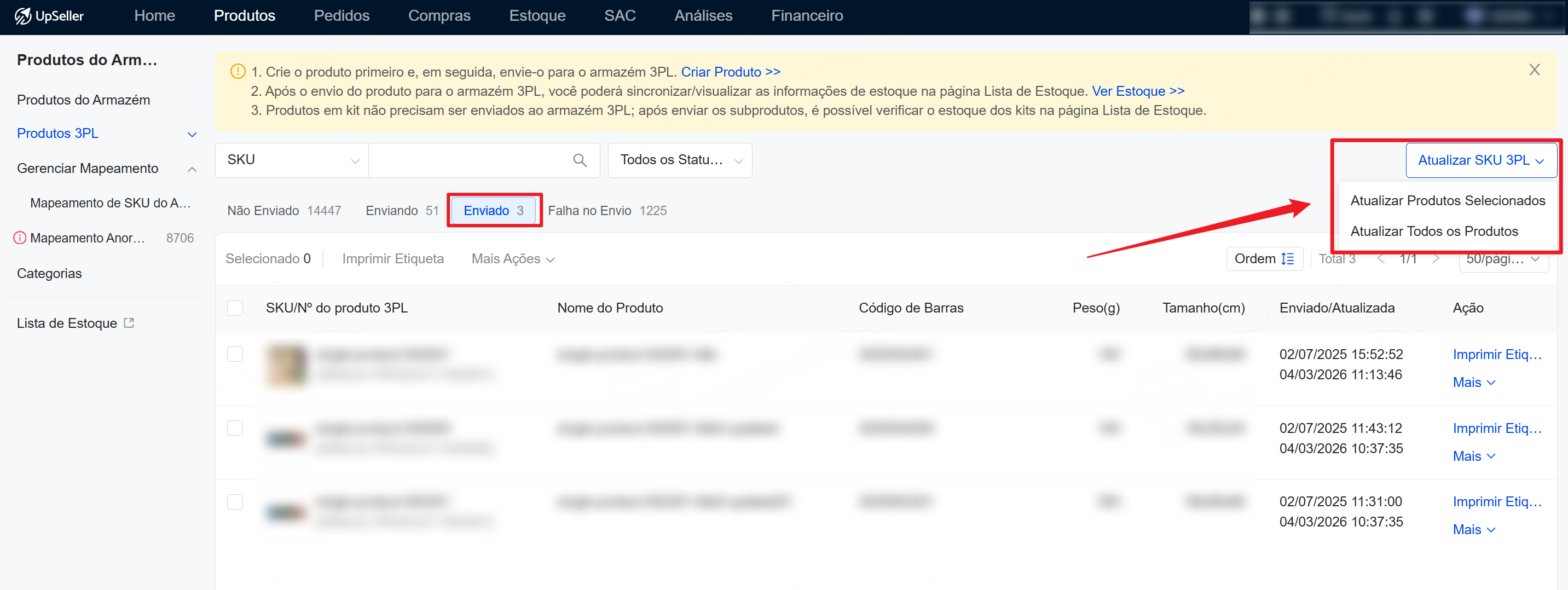This screenshot has width=1568, height=590.
Task: Switch to Falha no Envio tab
Action: [606, 211]
